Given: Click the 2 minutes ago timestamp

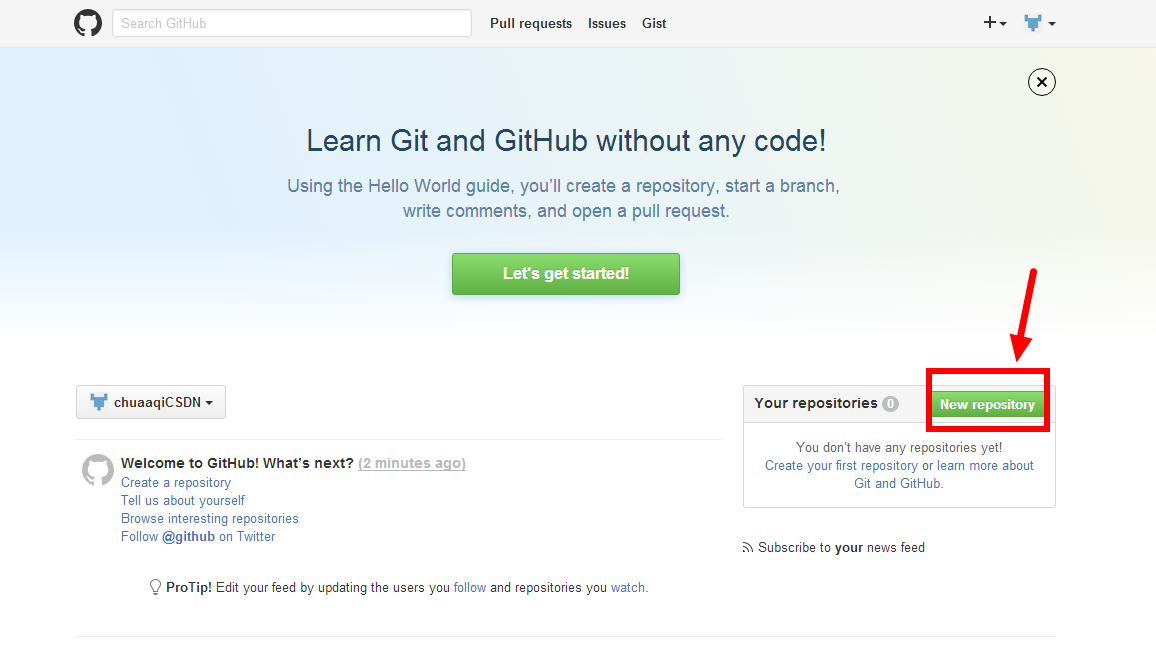Looking at the screenshot, I should tap(412, 463).
